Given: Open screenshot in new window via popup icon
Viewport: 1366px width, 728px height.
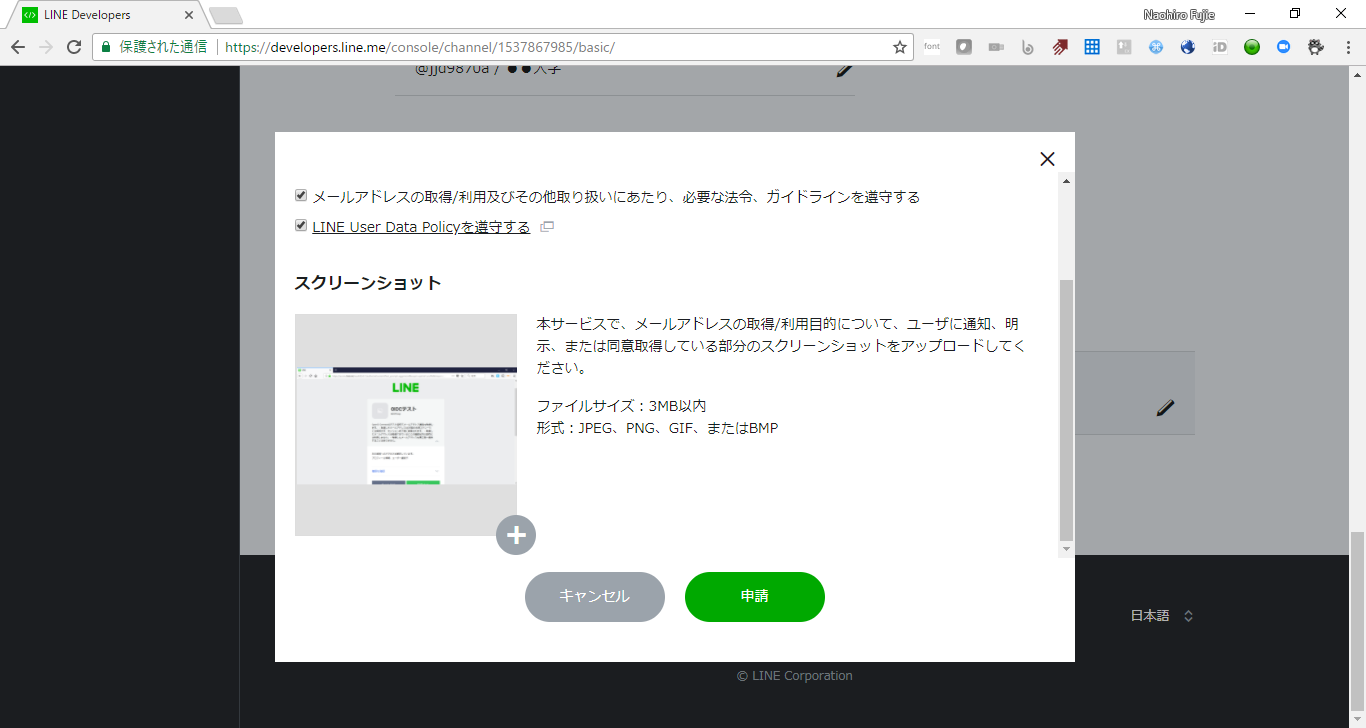Looking at the screenshot, I should click(x=546, y=226).
